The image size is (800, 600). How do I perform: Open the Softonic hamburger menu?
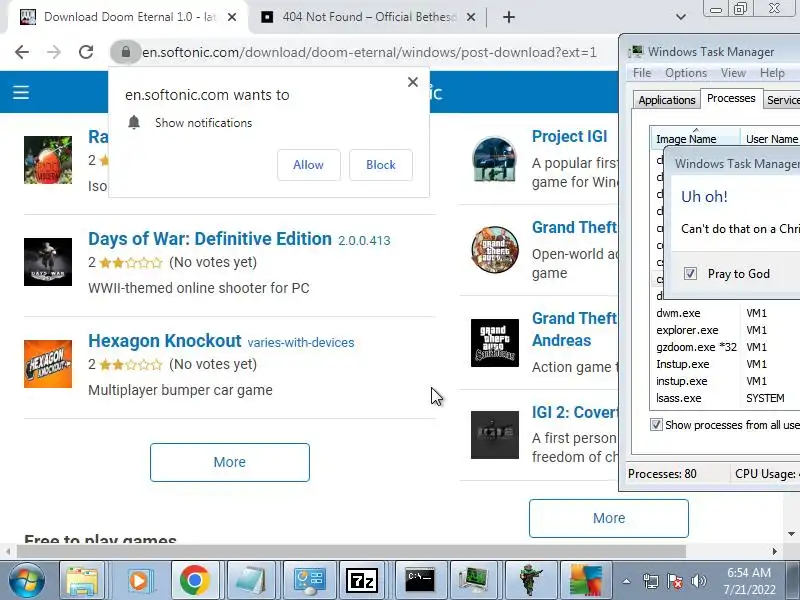click(x=21, y=92)
